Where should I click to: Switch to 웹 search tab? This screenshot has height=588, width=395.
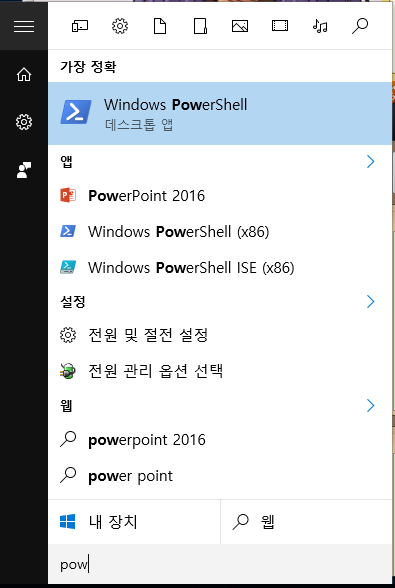tap(306, 522)
